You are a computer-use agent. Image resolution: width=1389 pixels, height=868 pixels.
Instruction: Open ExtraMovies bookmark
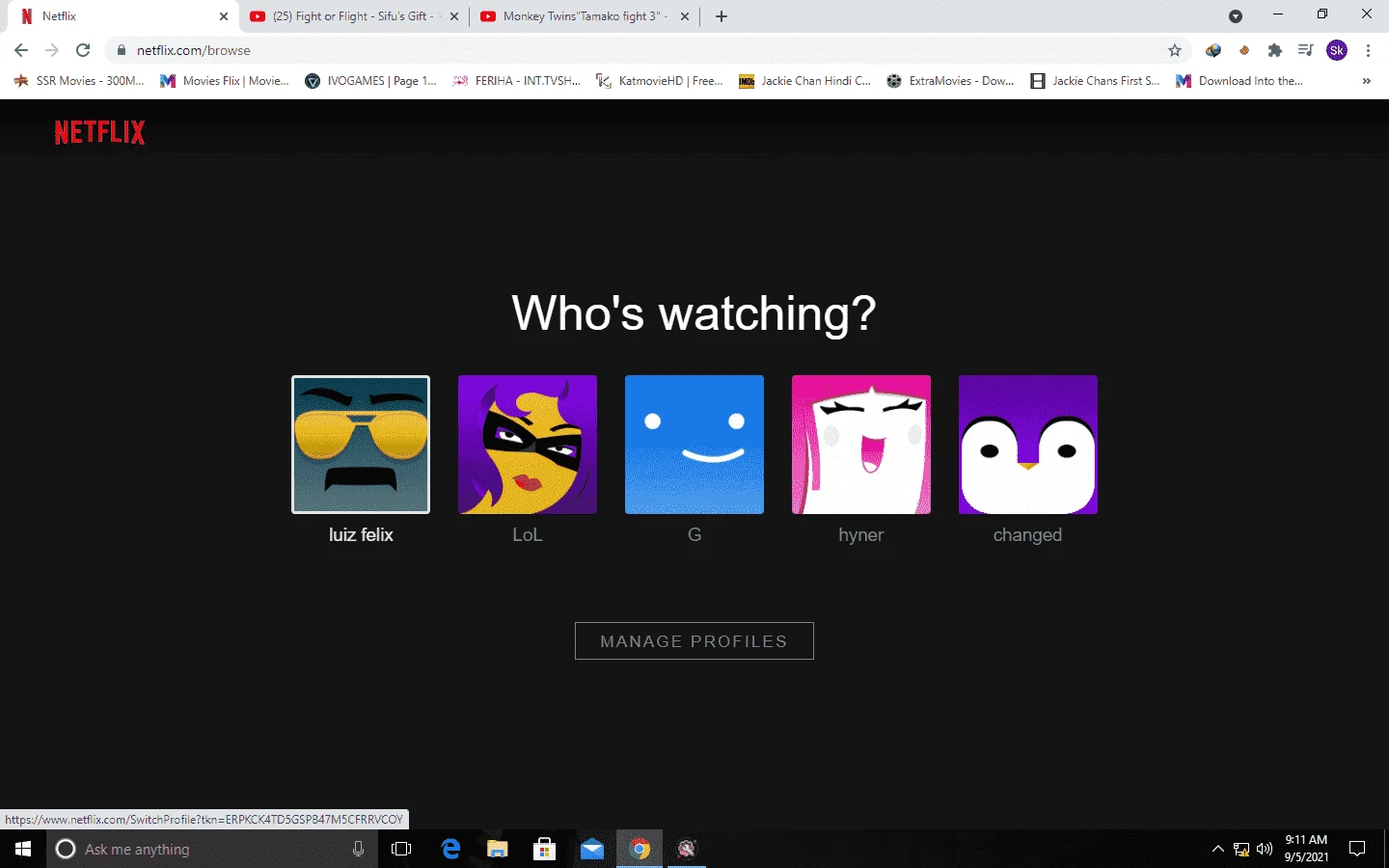951,81
